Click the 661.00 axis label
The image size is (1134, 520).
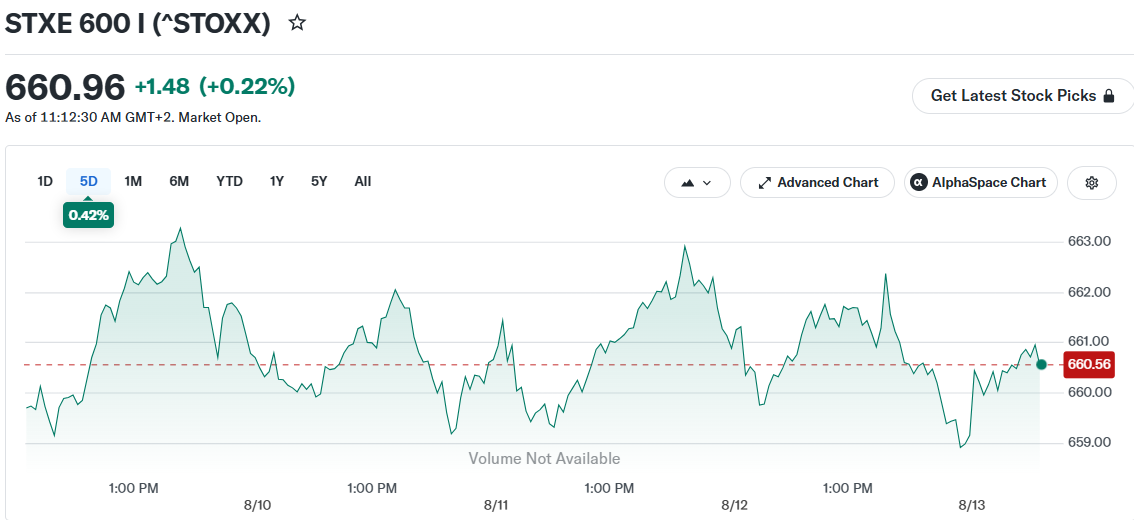click(x=1089, y=341)
